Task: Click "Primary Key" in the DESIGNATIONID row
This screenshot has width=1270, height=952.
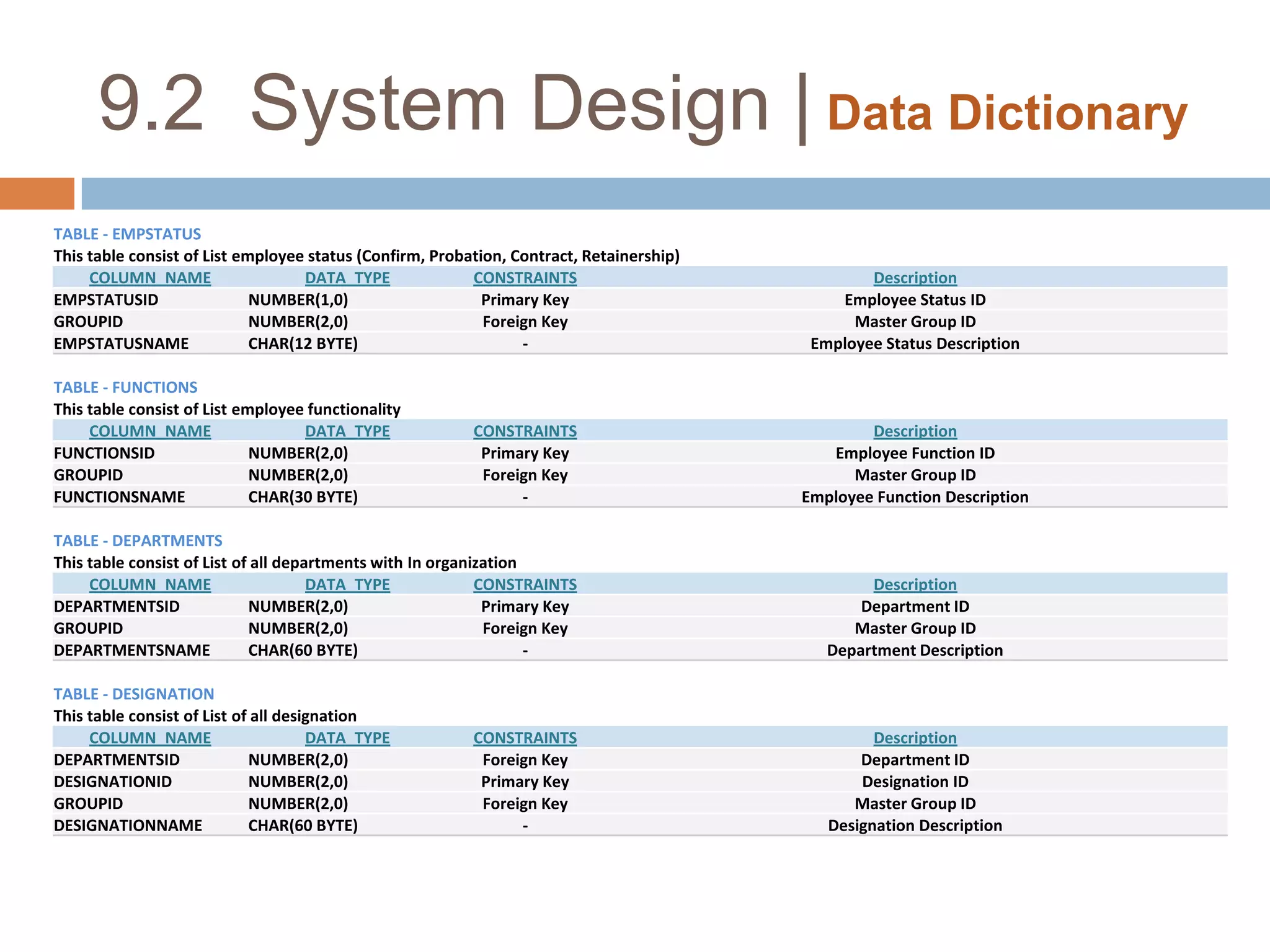Action: 525,782
